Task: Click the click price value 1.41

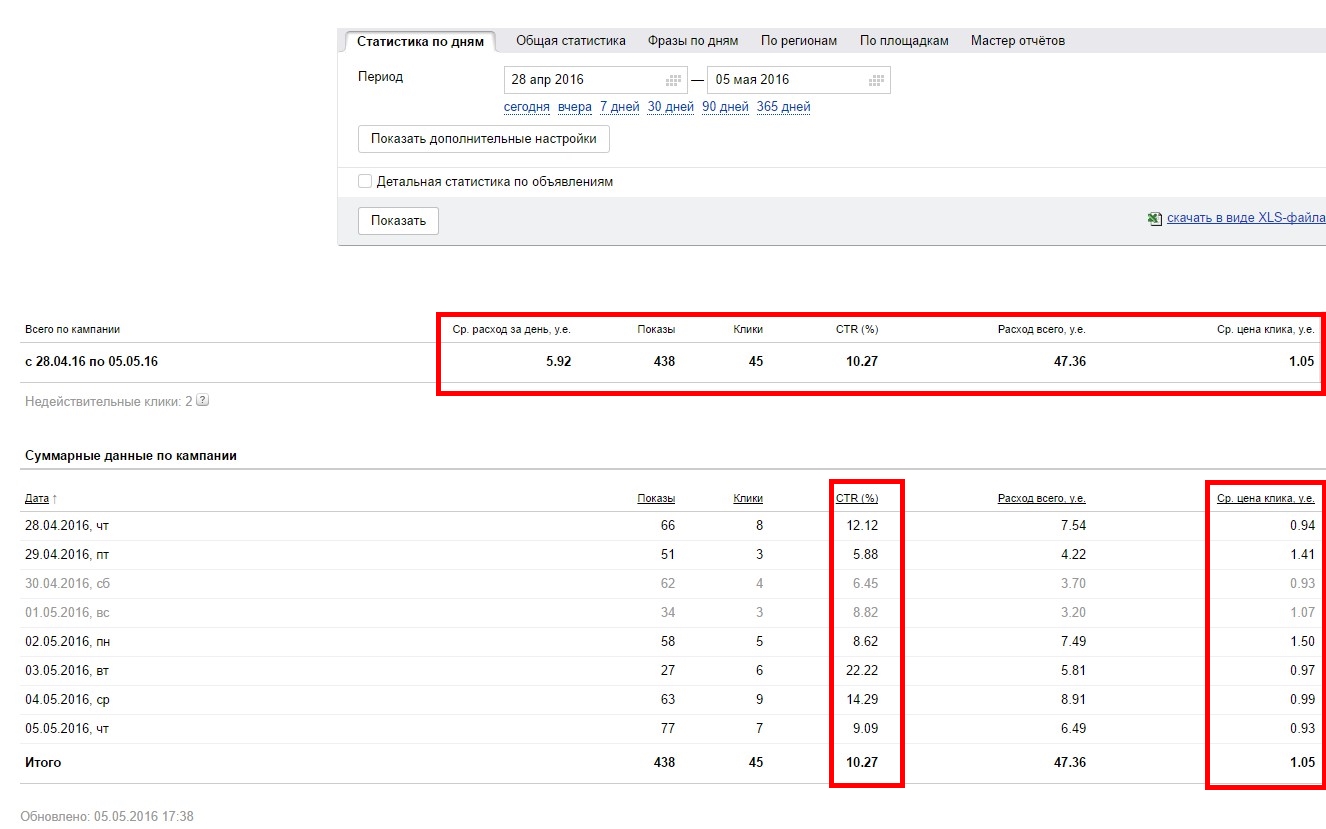Action: [x=1302, y=555]
